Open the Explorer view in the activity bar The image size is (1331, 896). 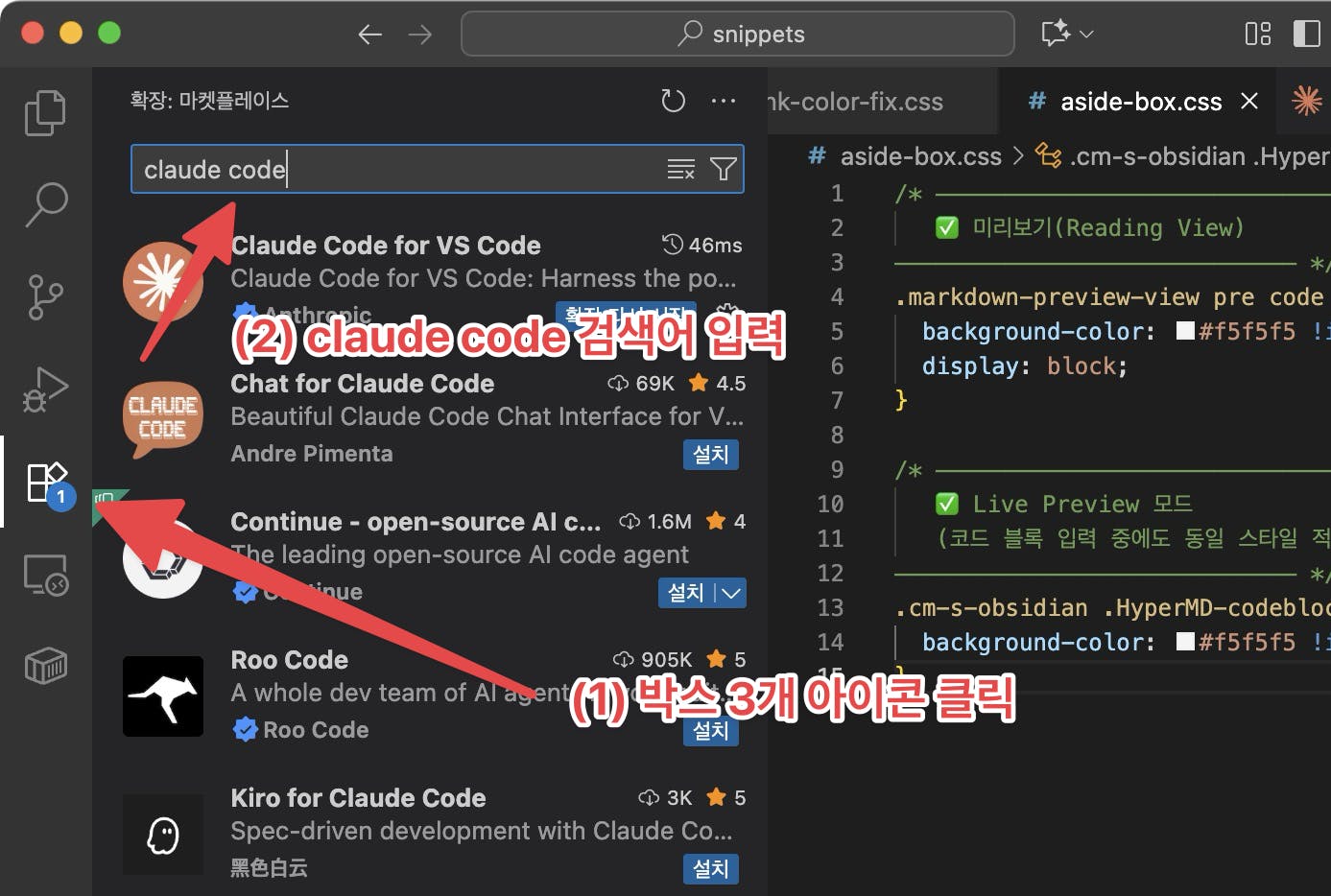click(x=45, y=113)
